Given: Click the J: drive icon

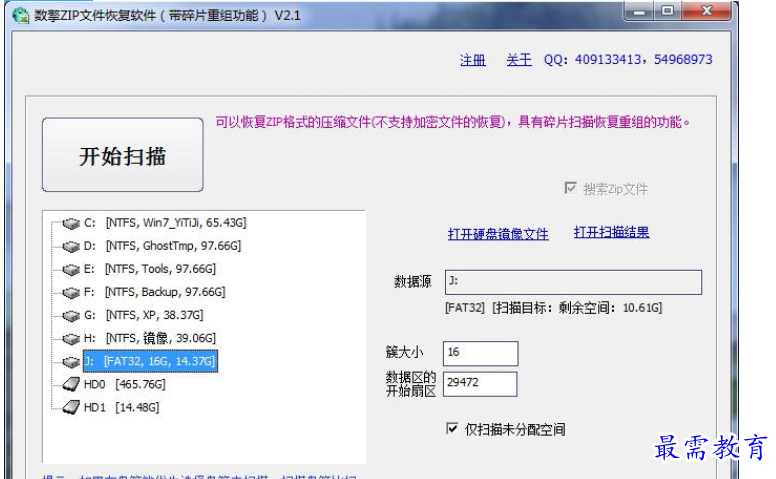Looking at the screenshot, I should pyautogui.click(x=71, y=362).
